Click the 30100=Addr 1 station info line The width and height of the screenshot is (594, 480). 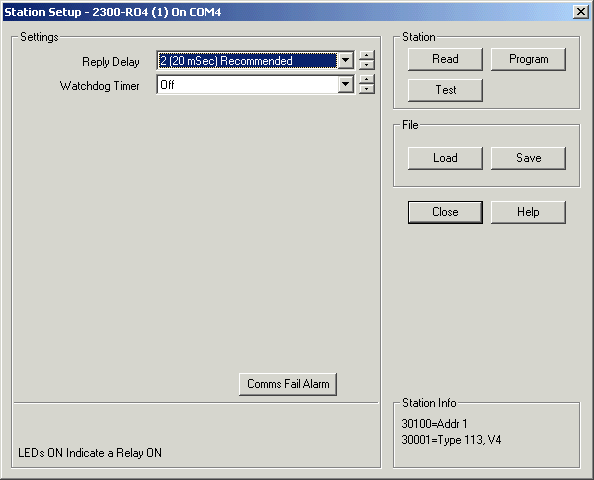434,424
